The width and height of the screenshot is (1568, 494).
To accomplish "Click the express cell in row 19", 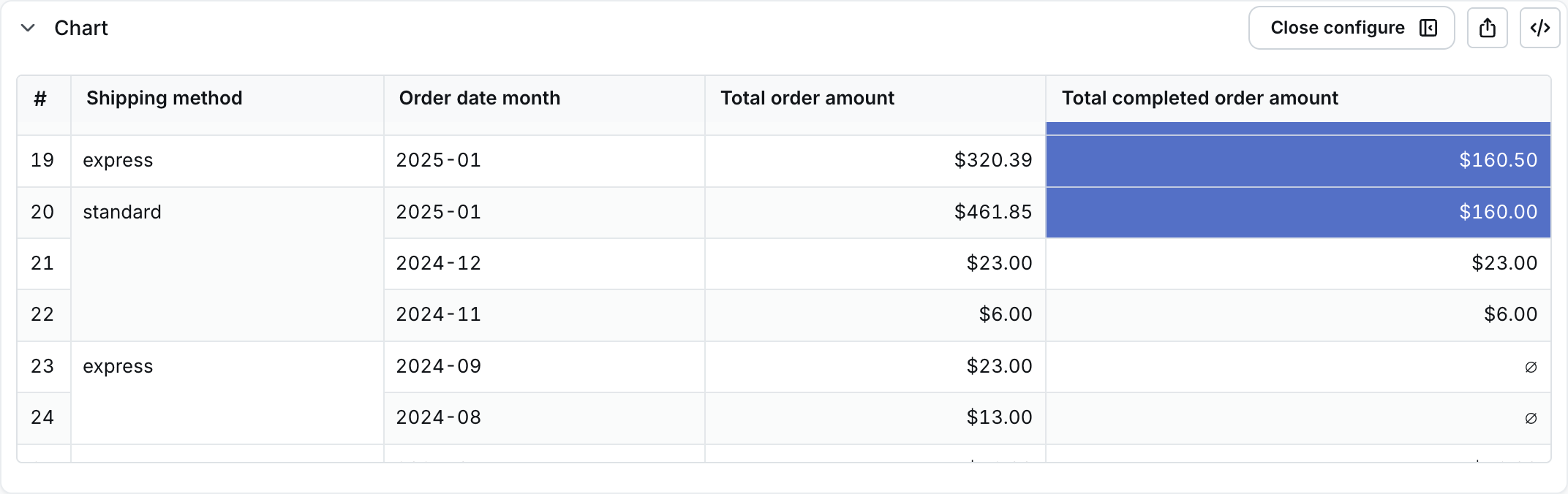I will (227, 161).
